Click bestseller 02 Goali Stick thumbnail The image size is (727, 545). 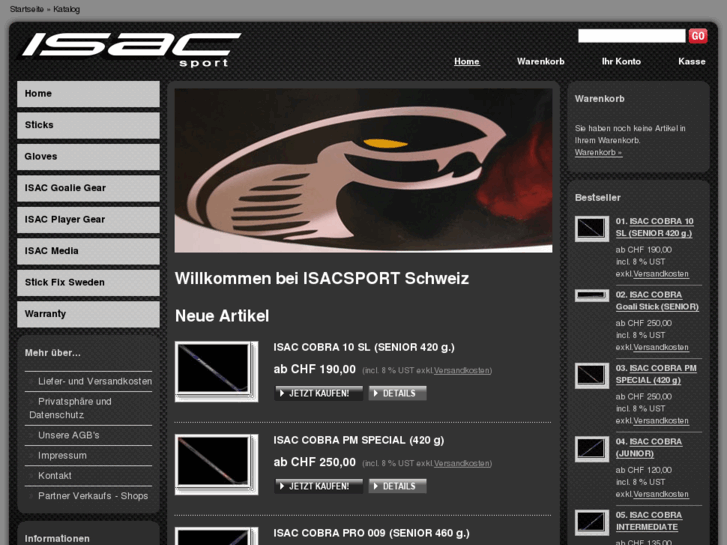point(592,295)
